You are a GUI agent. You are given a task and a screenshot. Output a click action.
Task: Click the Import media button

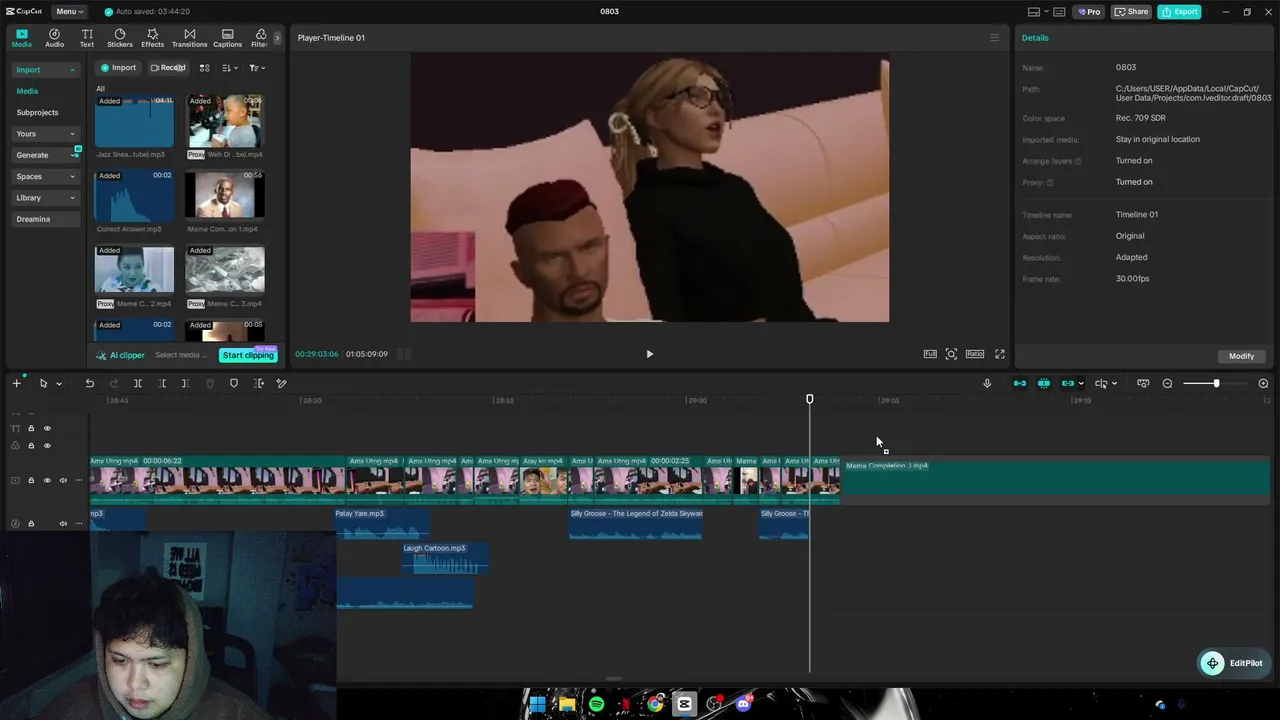pos(118,68)
